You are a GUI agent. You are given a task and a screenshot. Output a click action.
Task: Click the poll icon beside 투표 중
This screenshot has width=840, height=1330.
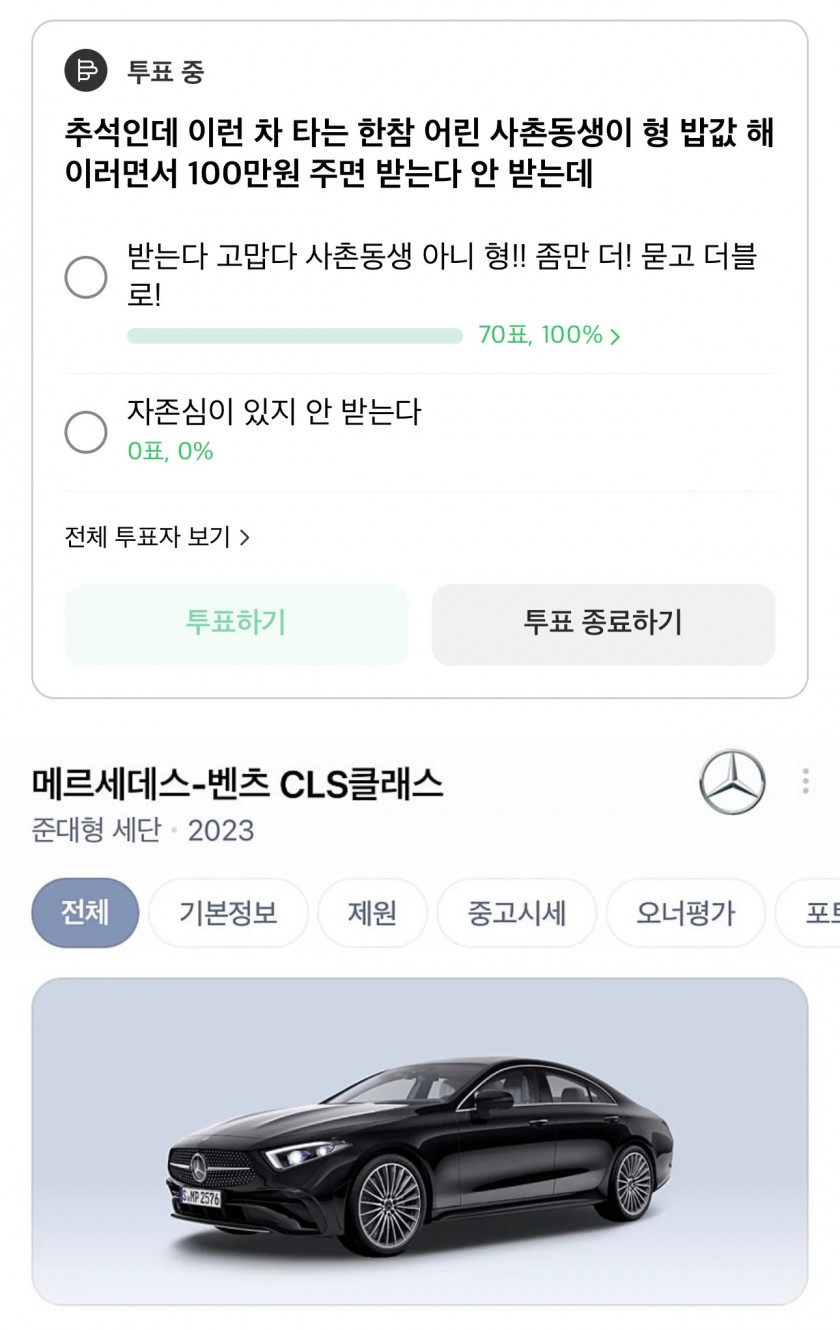pos(86,70)
